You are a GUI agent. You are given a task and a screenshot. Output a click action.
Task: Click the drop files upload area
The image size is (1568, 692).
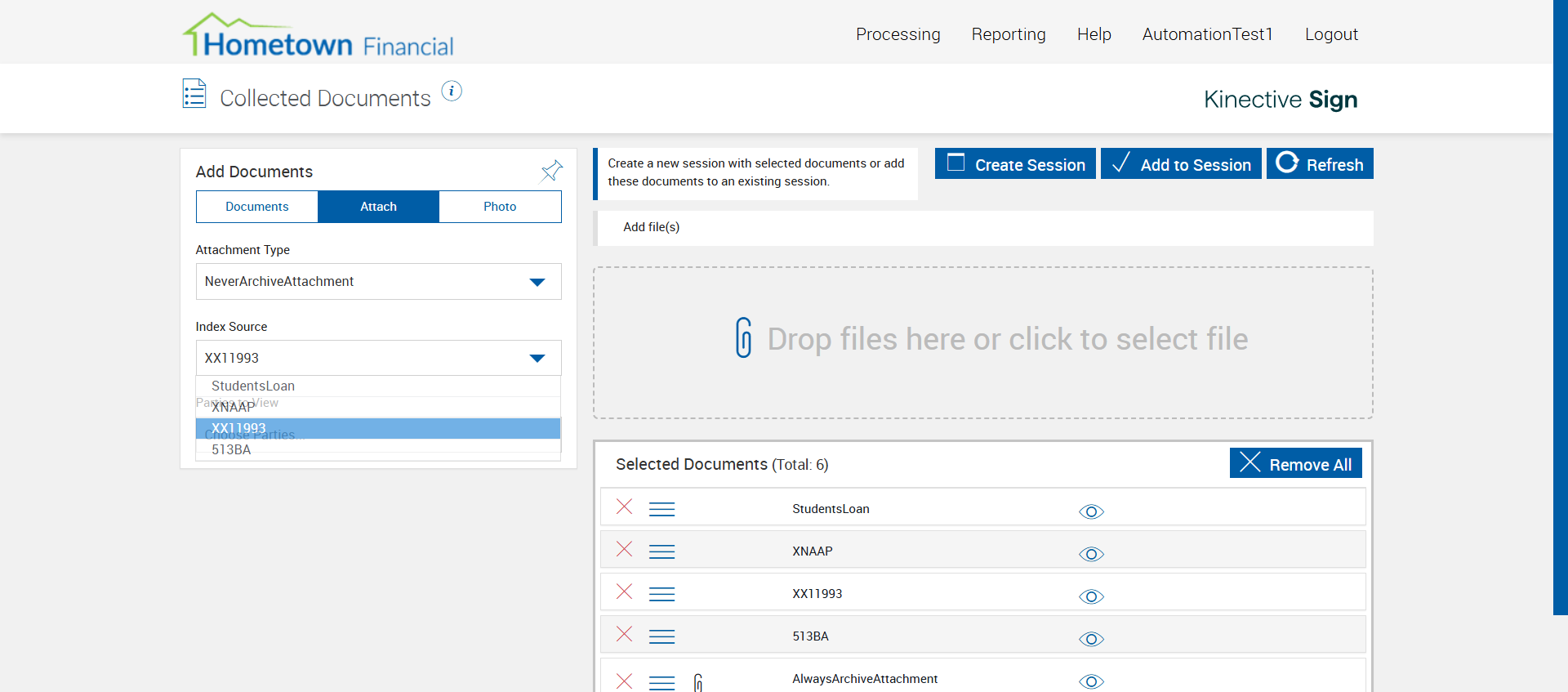point(982,342)
